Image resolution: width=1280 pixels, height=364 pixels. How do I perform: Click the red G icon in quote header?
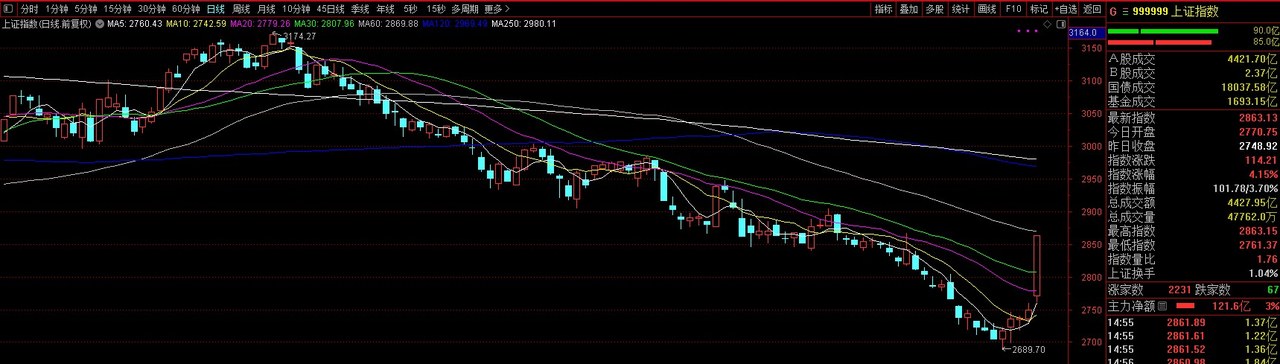pos(1111,9)
